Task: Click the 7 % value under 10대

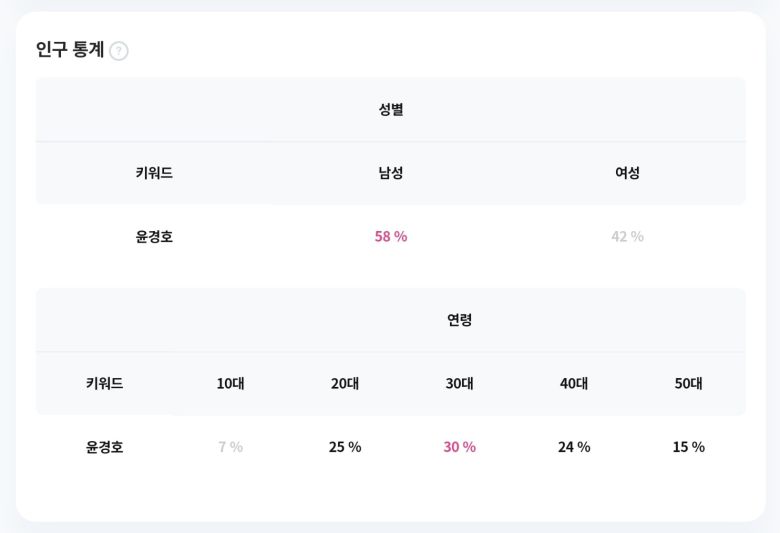Action: pyautogui.click(x=230, y=447)
